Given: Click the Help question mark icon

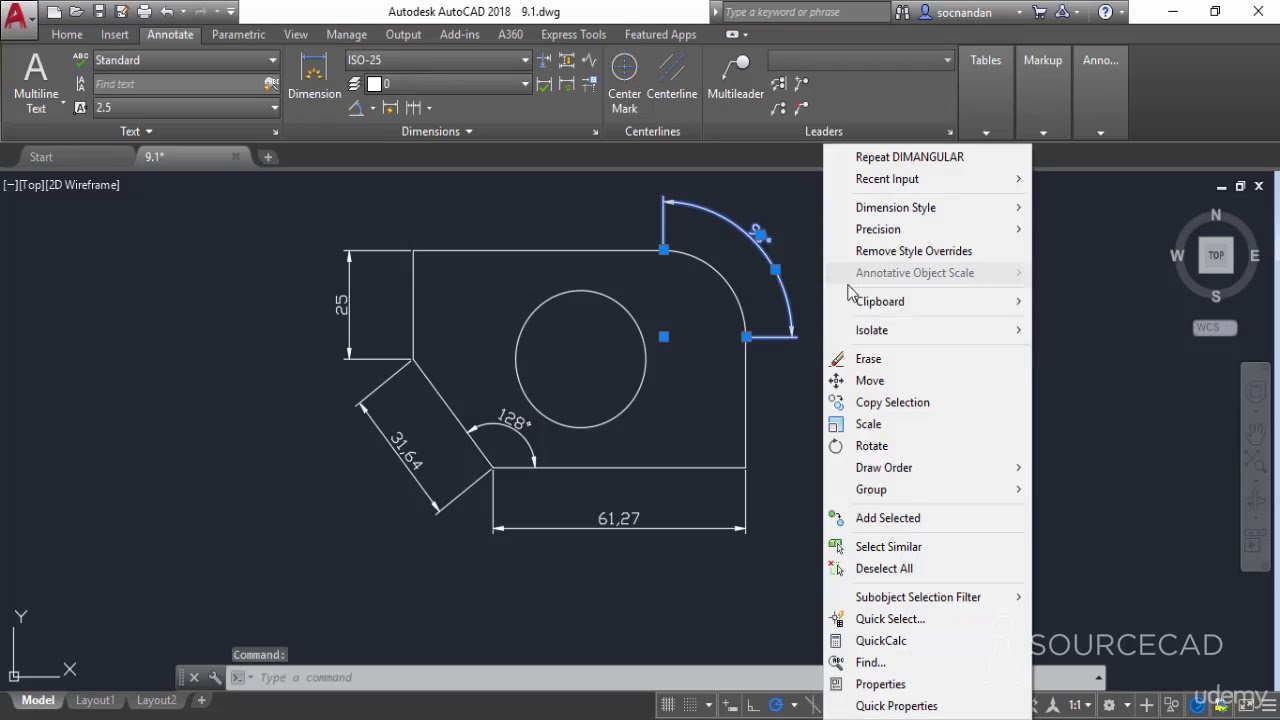Looking at the screenshot, I should (x=1105, y=12).
